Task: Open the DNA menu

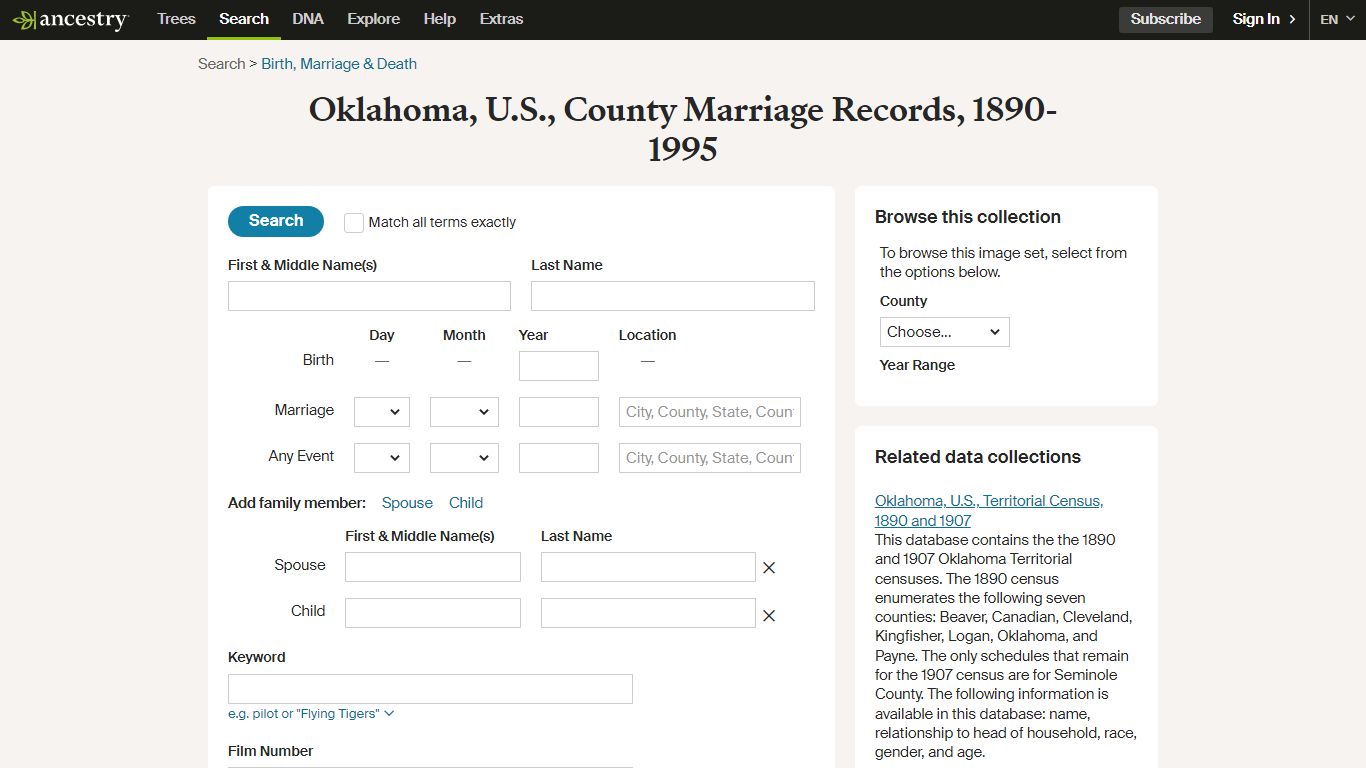Action: [x=308, y=19]
